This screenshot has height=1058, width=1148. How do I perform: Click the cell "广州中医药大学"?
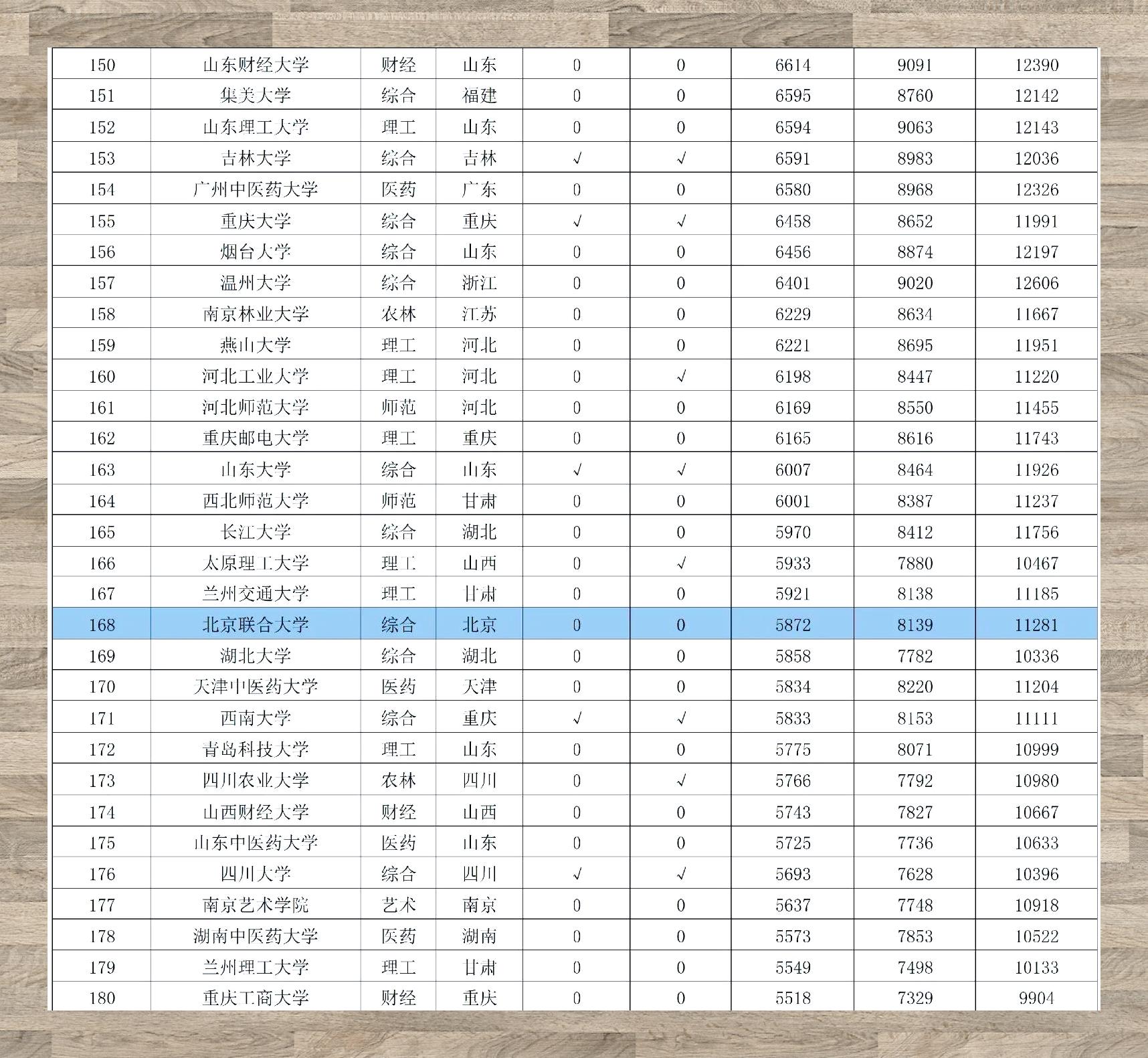tap(256, 189)
